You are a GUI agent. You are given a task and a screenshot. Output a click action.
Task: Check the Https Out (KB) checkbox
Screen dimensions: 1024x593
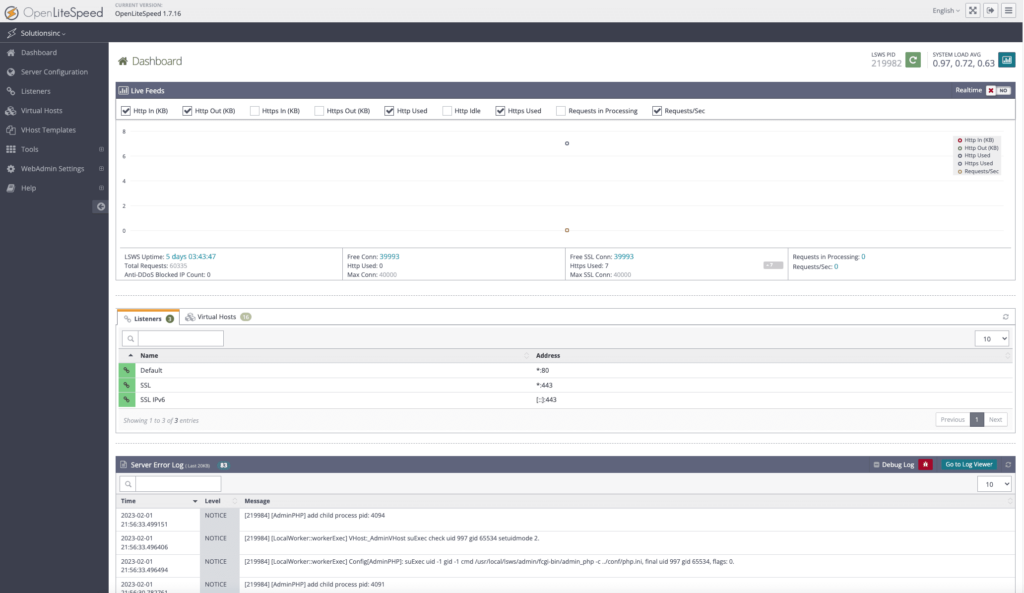point(319,111)
